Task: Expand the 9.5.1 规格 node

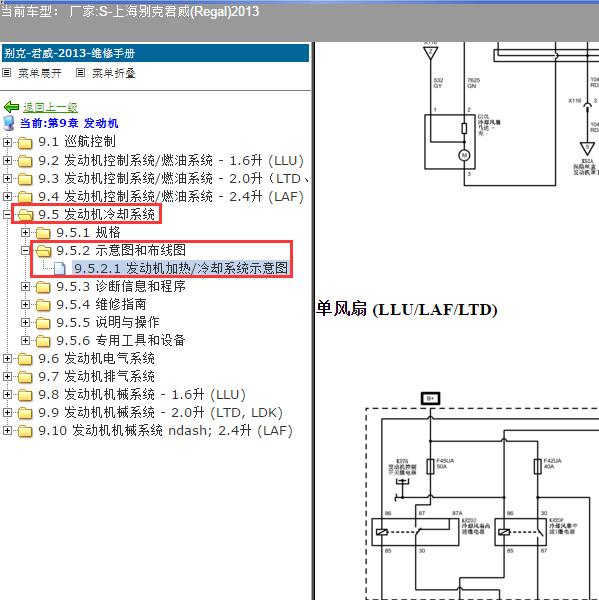Action: coord(25,232)
